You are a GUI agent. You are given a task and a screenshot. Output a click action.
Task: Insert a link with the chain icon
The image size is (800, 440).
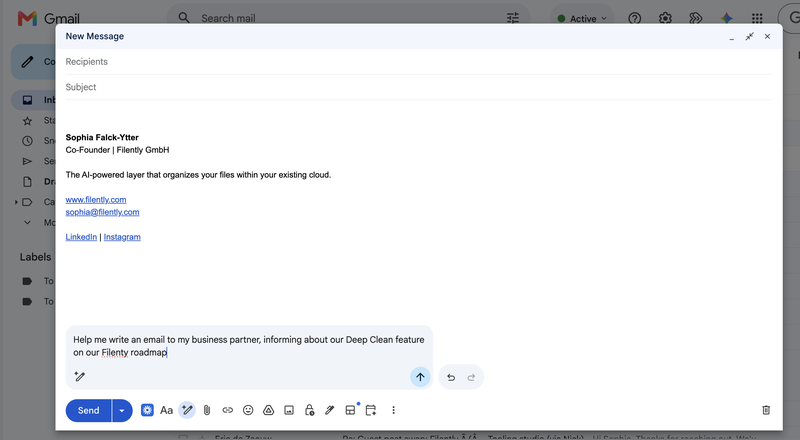click(x=228, y=410)
